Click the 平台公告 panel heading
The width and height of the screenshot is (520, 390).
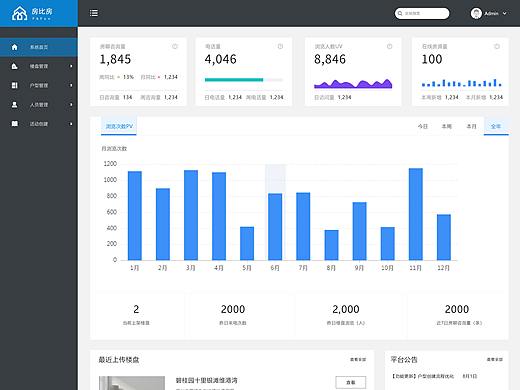pos(404,360)
